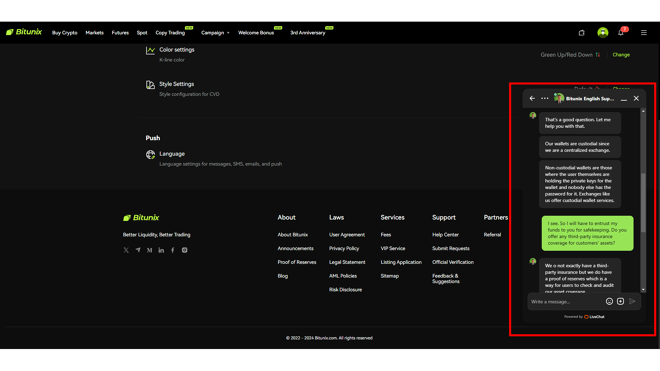Open chat more options (three dots)

(x=545, y=98)
